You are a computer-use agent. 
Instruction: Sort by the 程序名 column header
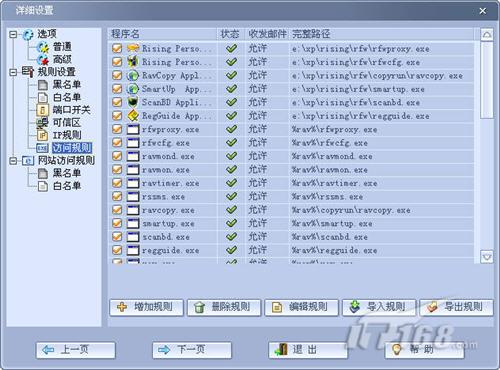[x=162, y=34]
